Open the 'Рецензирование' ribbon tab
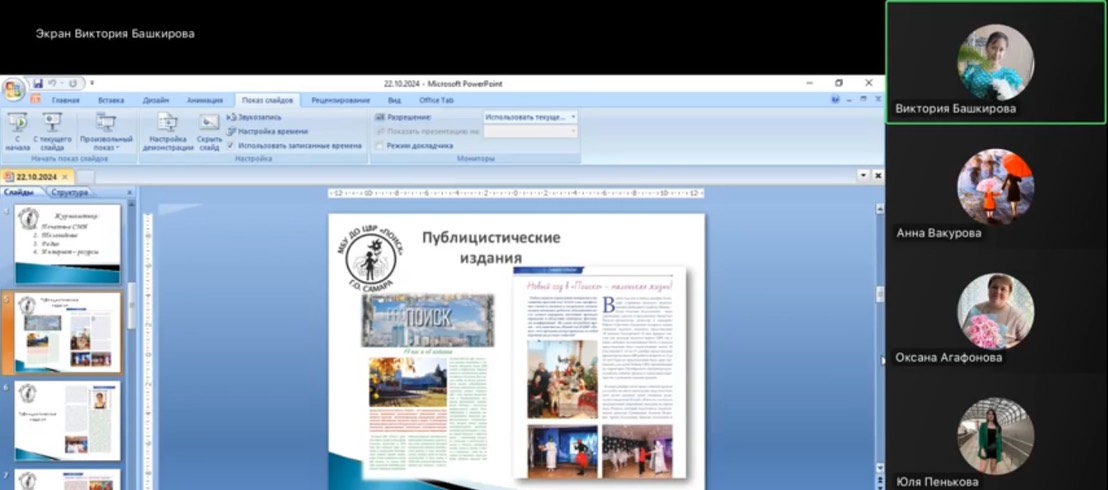 tap(341, 100)
